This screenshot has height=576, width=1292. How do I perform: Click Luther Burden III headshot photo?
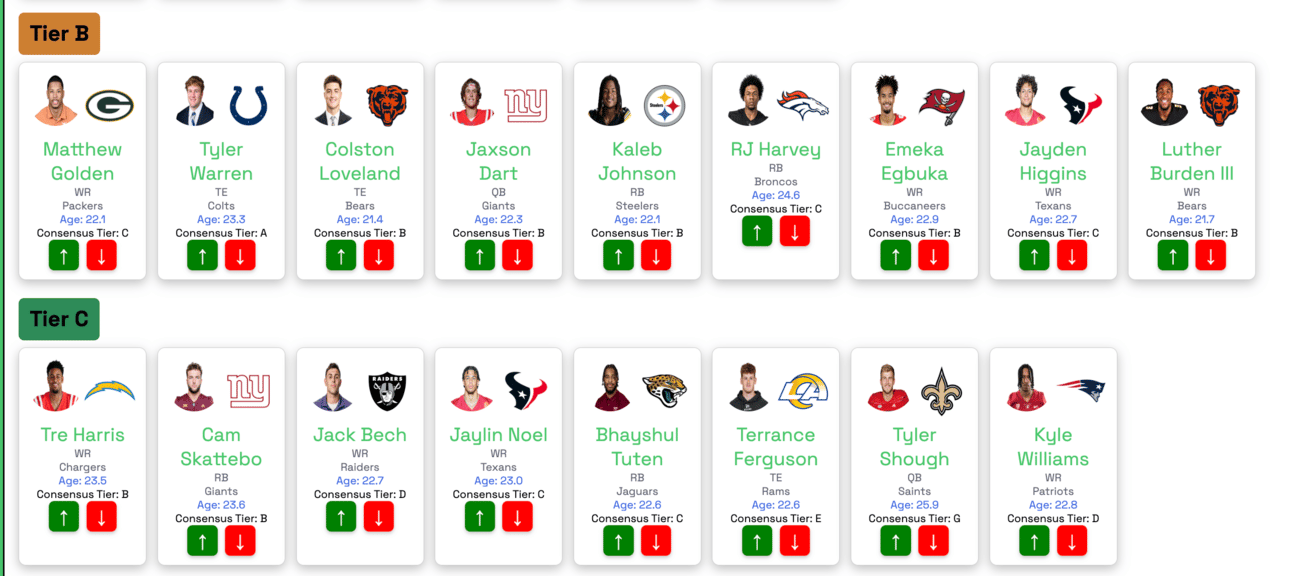click(x=1164, y=102)
